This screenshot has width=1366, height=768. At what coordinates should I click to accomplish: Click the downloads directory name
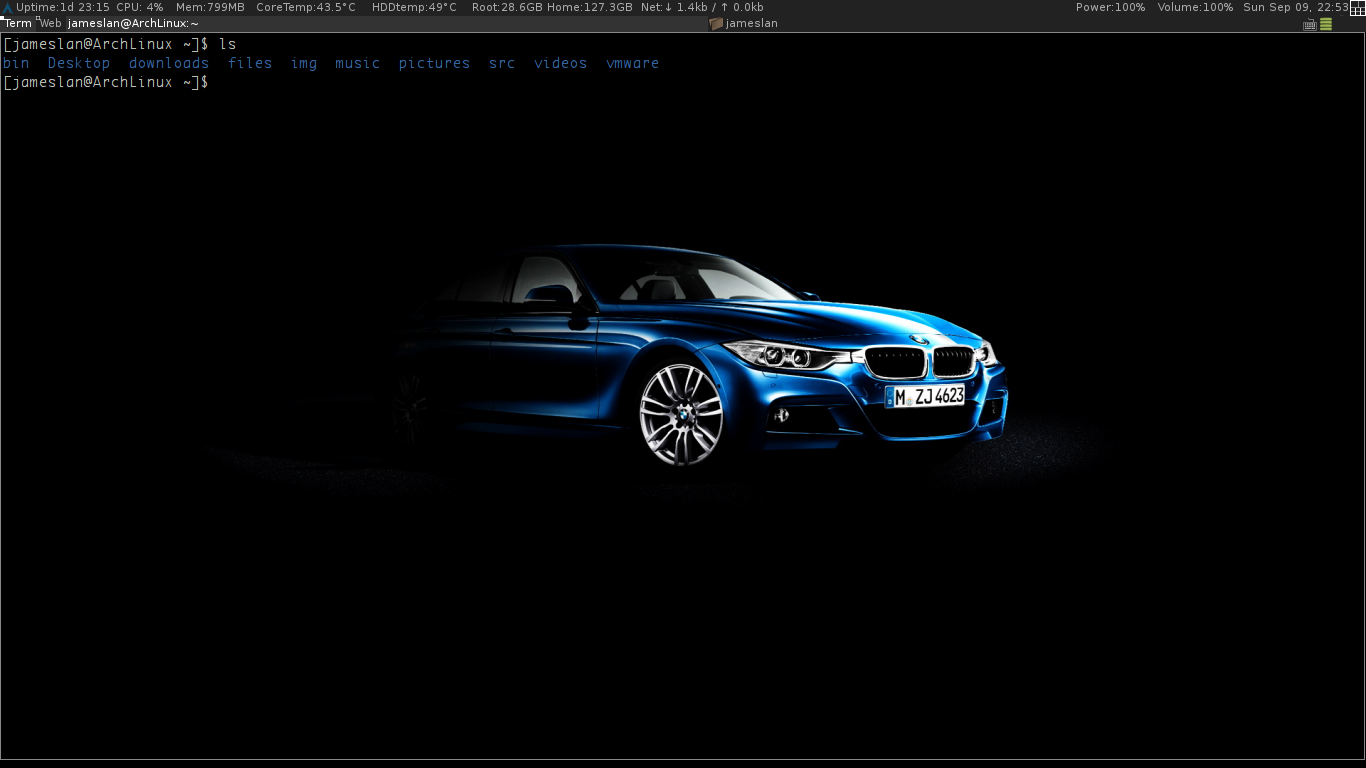click(x=169, y=63)
